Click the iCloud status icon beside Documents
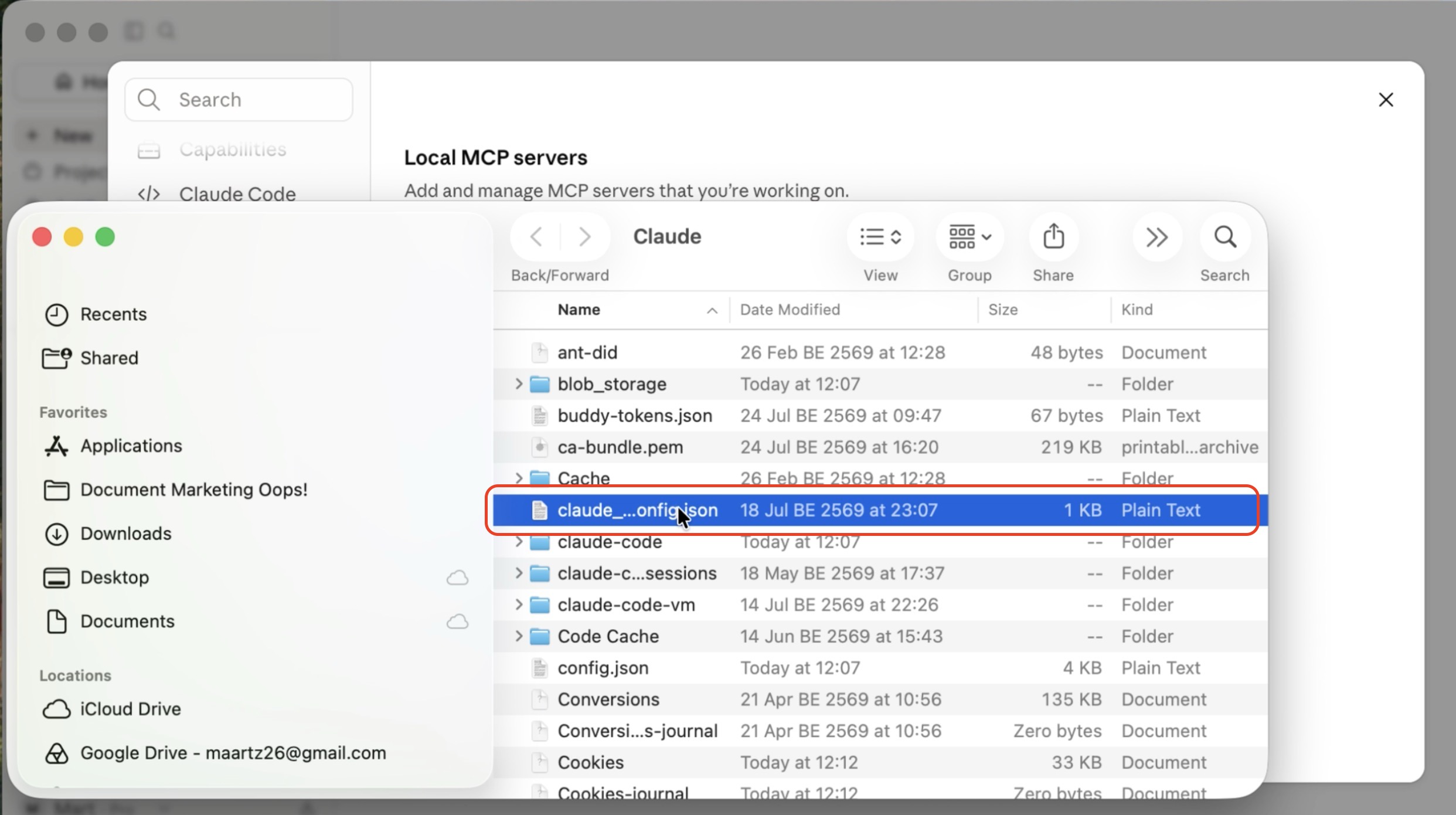 coord(457,622)
